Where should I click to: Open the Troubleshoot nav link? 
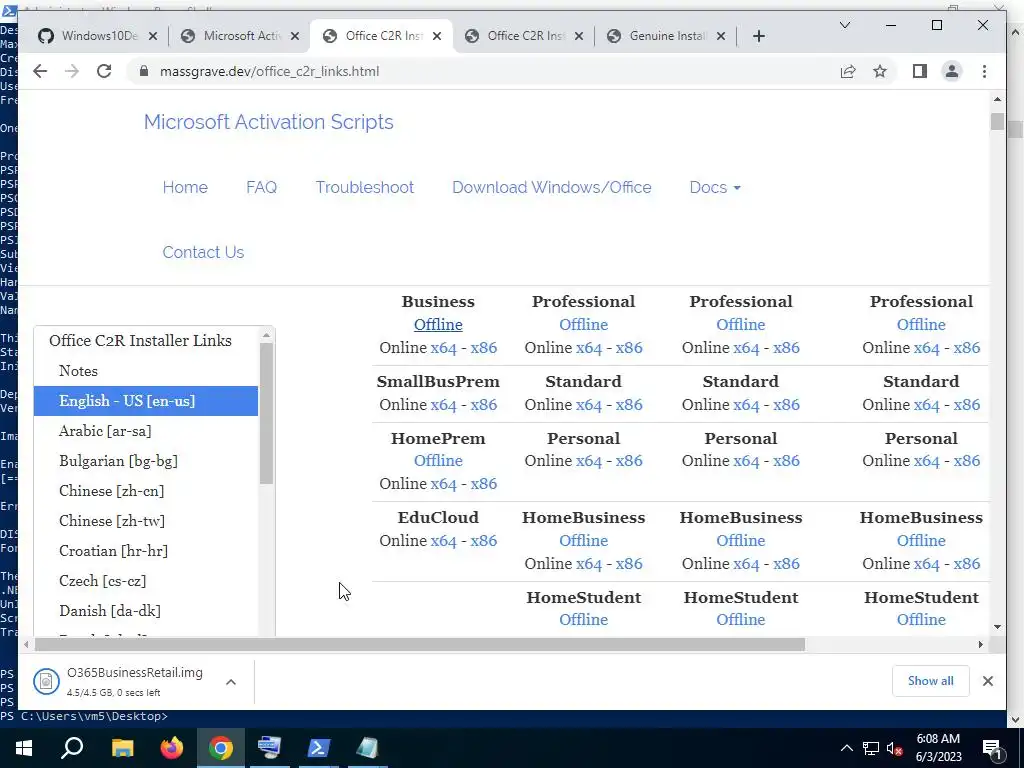tap(364, 187)
